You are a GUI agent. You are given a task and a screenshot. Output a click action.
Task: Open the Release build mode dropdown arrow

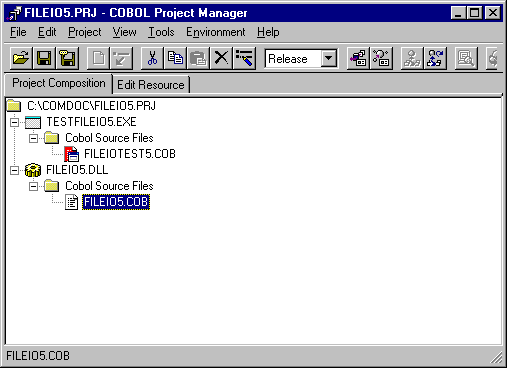point(329,59)
